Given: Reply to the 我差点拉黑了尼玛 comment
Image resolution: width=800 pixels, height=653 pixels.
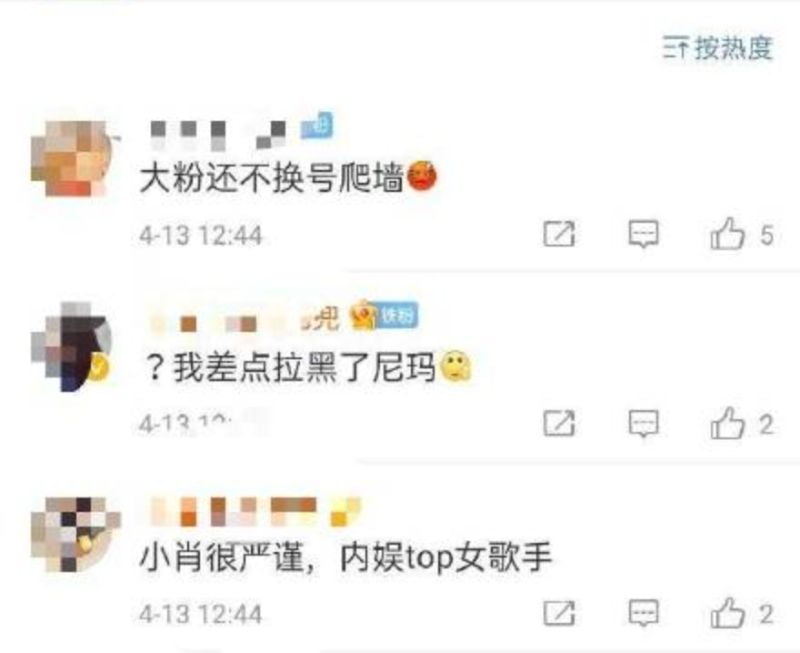Looking at the screenshot, I should 643,423.
